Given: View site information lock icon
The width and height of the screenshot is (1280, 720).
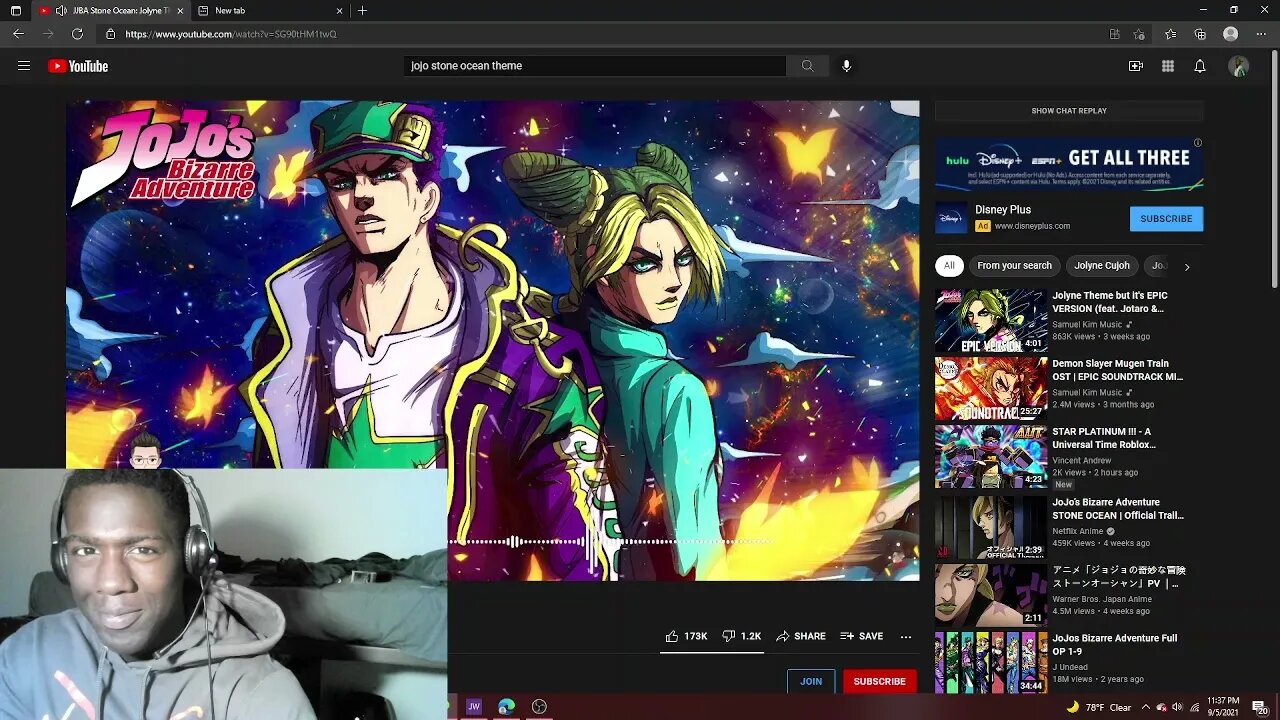Looking at the screenshot, I should (x=111, y=34).
